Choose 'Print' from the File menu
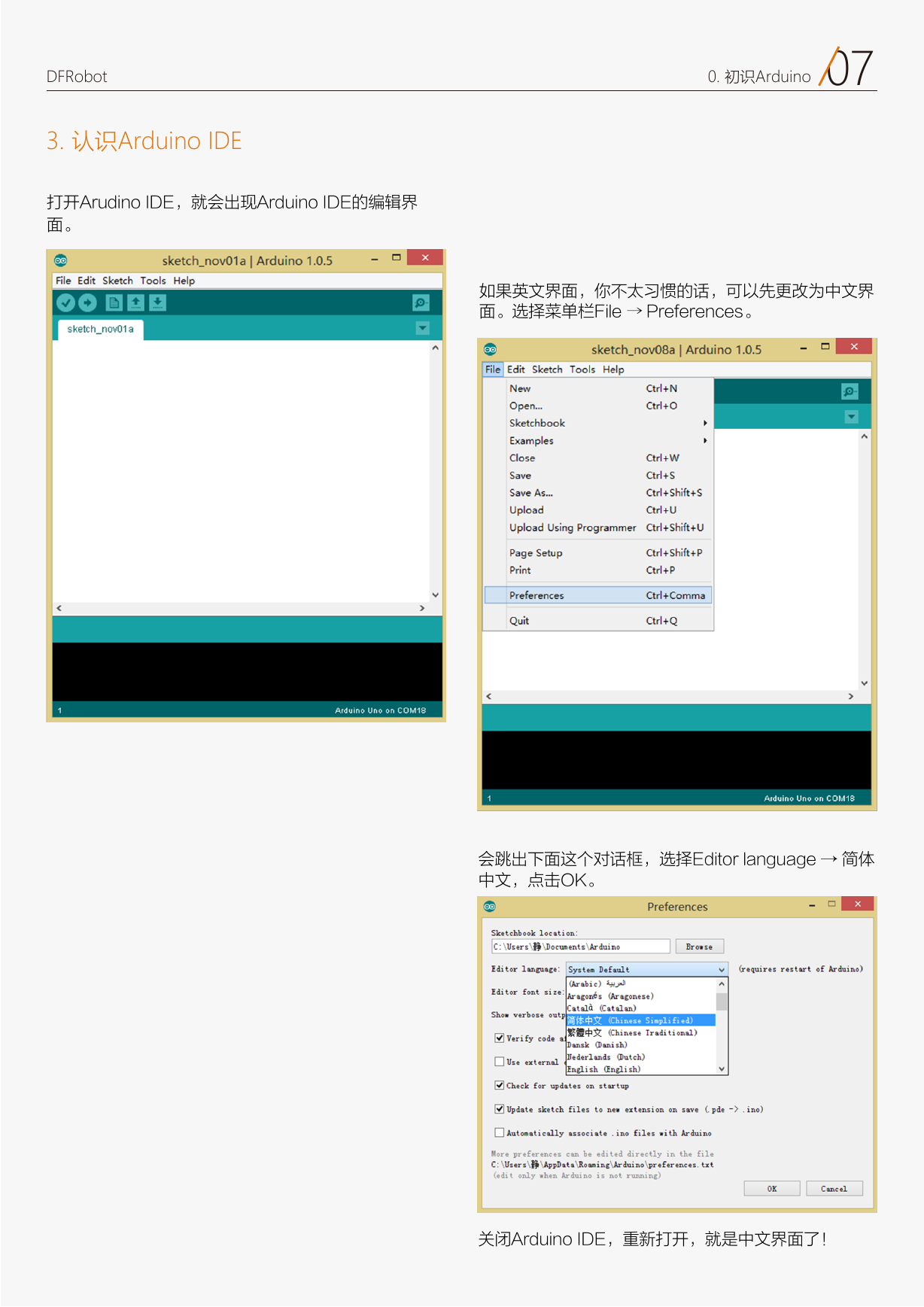 [x=598, y=570]
